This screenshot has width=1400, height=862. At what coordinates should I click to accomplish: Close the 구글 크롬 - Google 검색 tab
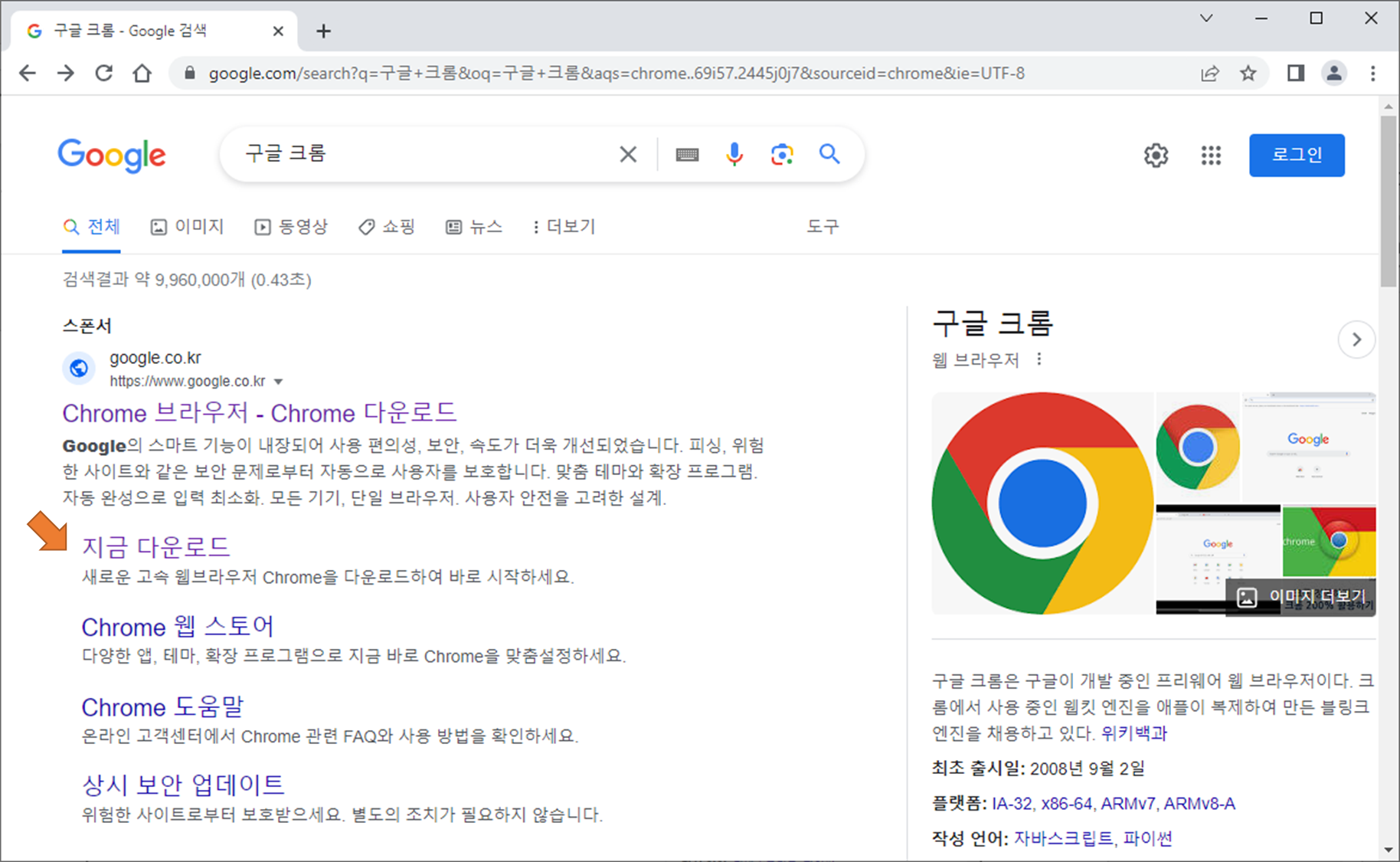click(x=279, y=31)
